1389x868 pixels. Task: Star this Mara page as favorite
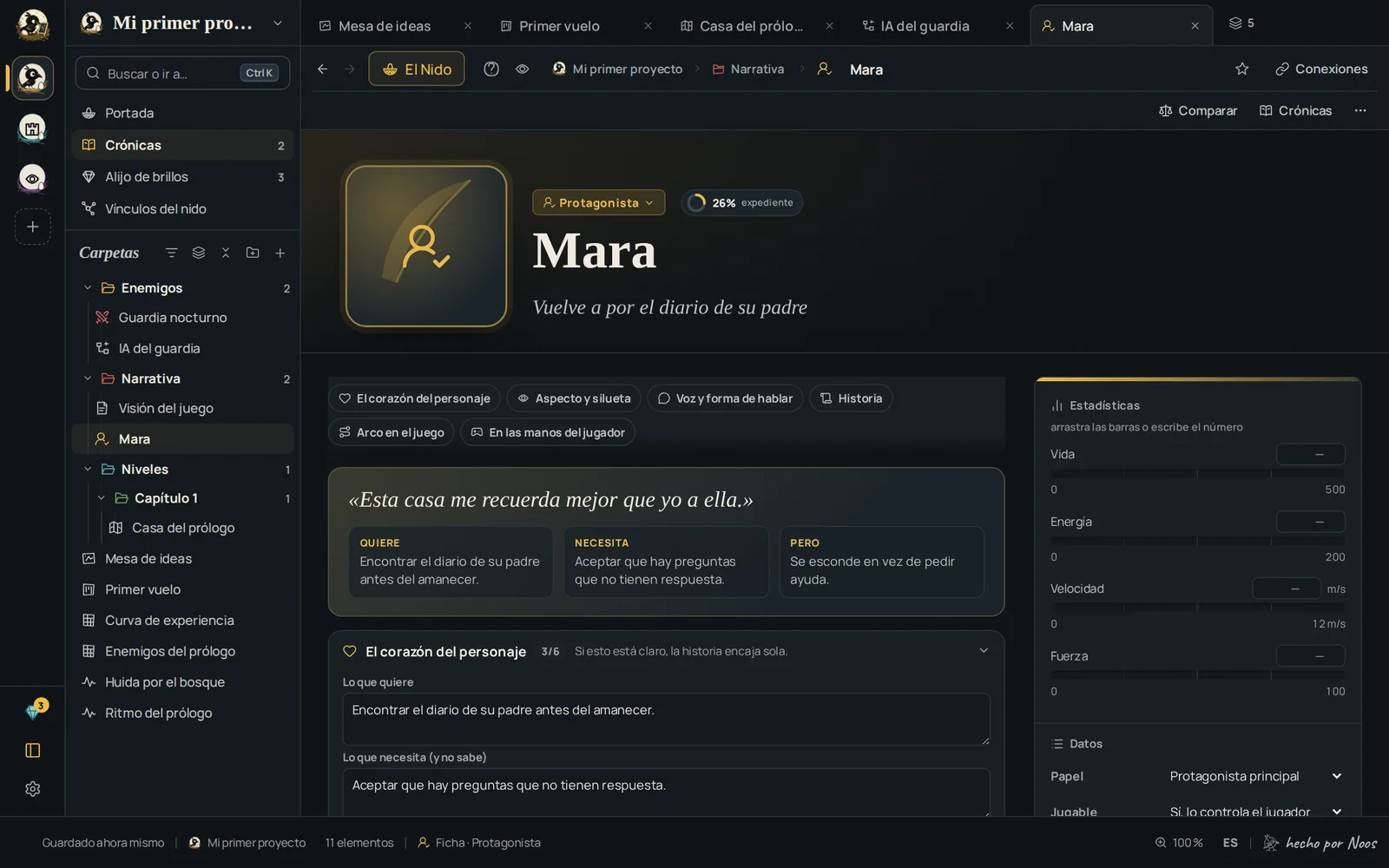[x=1242, y=69]
